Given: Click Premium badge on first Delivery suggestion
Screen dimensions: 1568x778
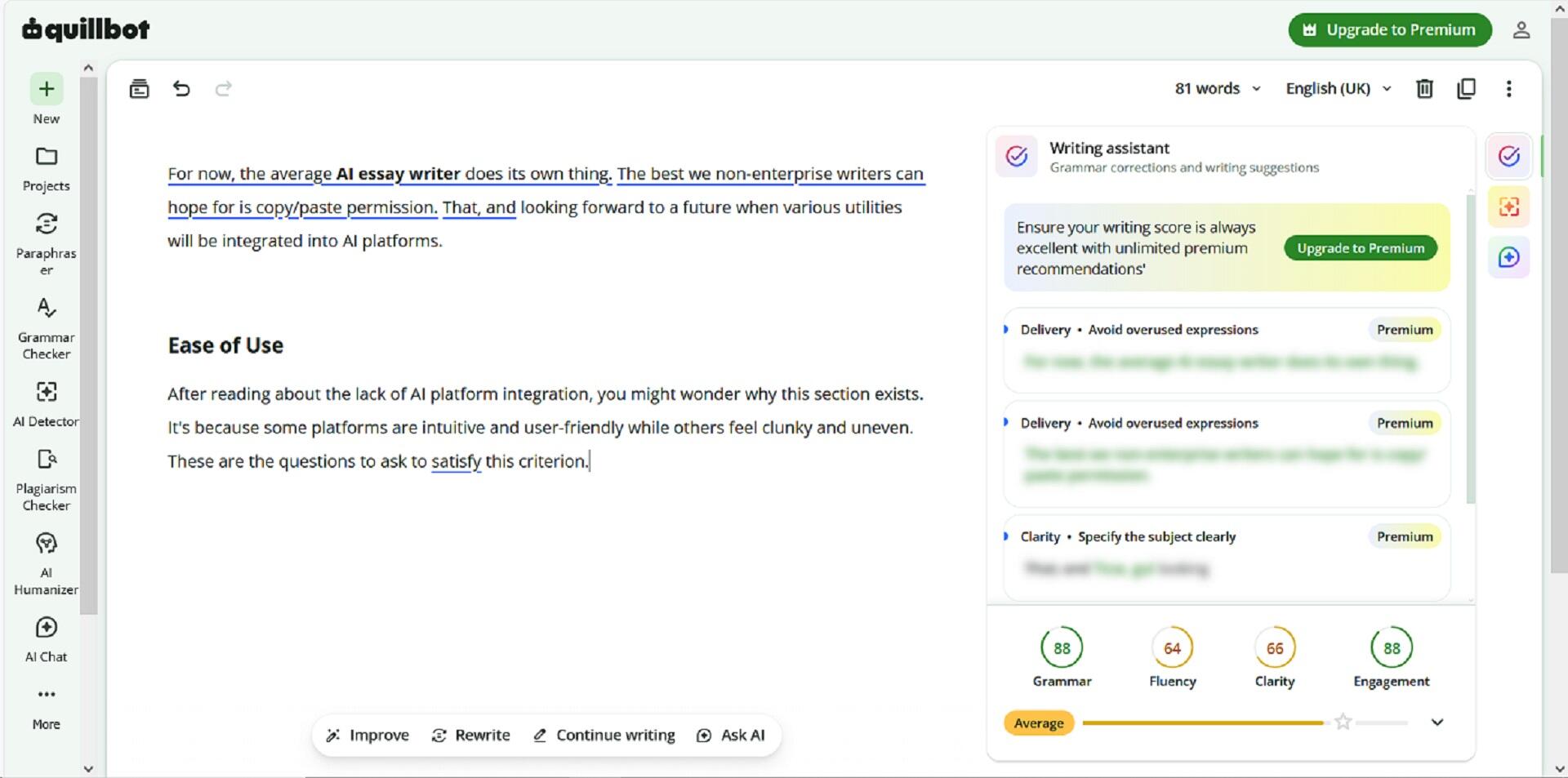Looking at the screenshot, I should point(1405,330).
